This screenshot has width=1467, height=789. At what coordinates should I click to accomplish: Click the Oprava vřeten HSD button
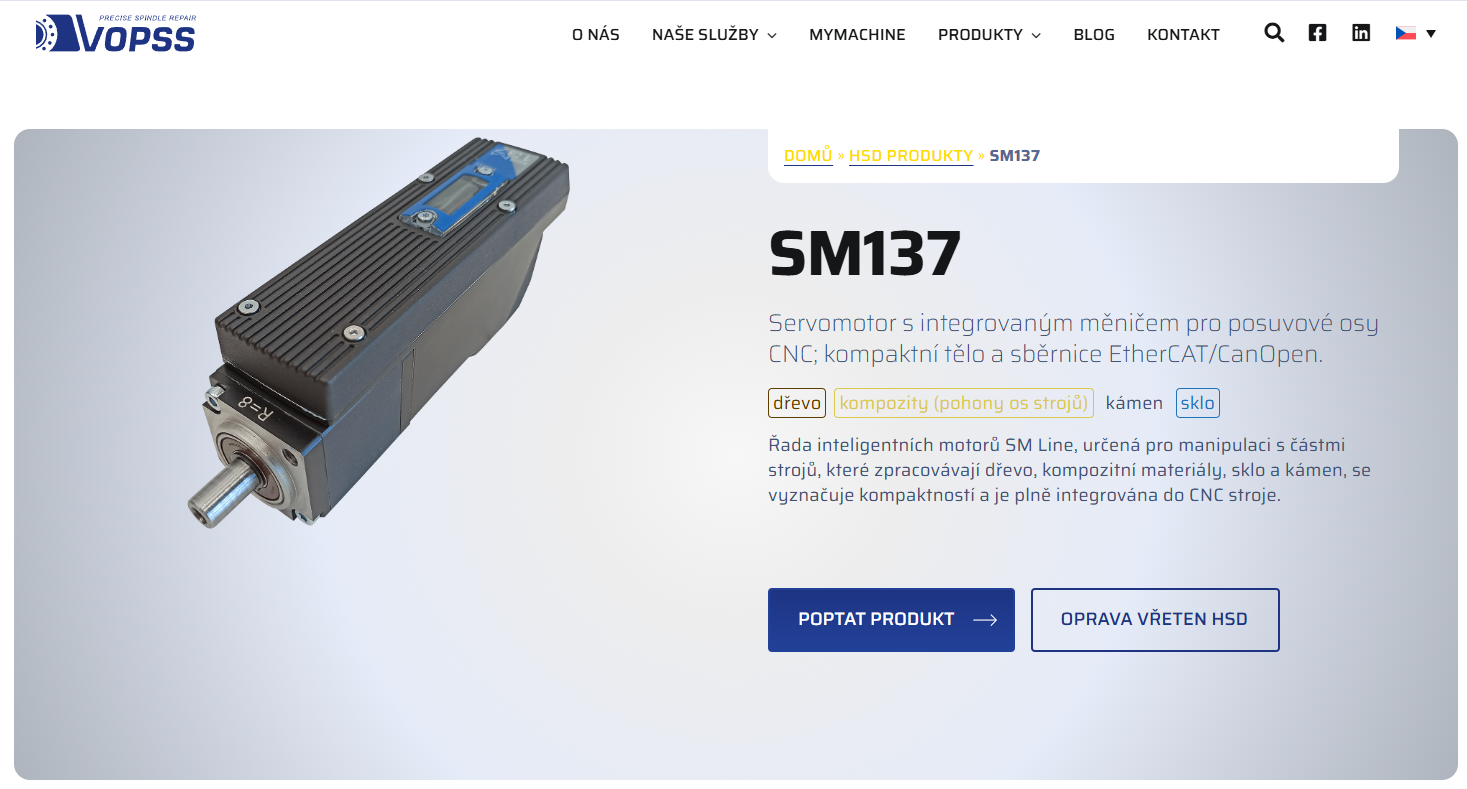(x=1155, y=620)
